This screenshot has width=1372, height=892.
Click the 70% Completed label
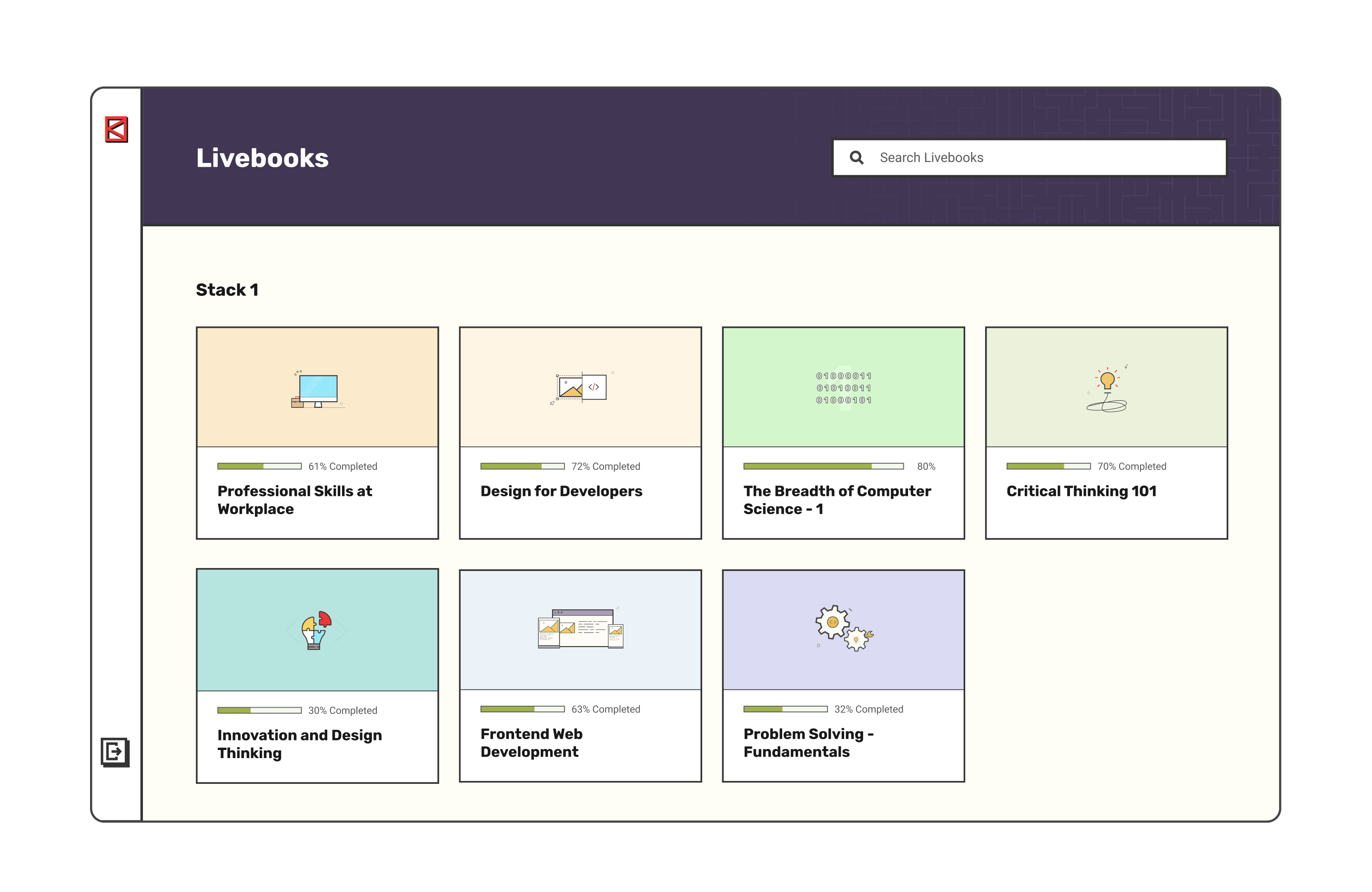1131,466
